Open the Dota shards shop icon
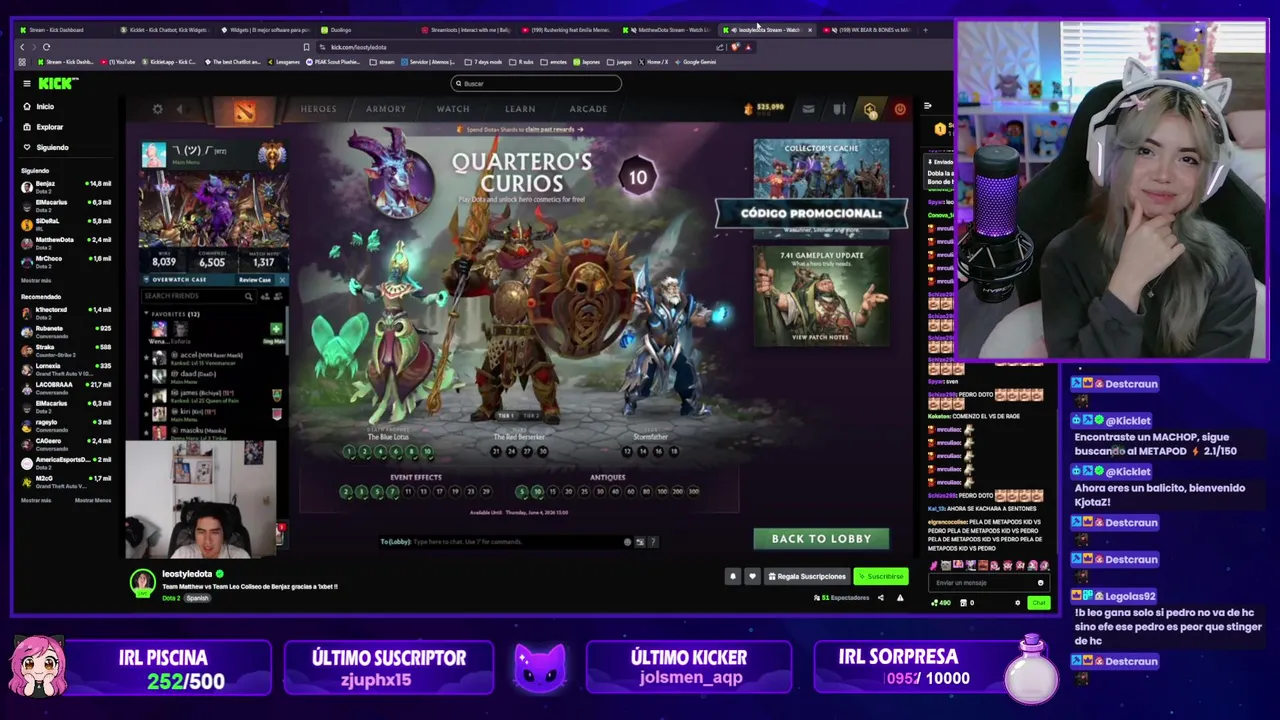Screen dimensions: 1280x720 coord(870,109)
